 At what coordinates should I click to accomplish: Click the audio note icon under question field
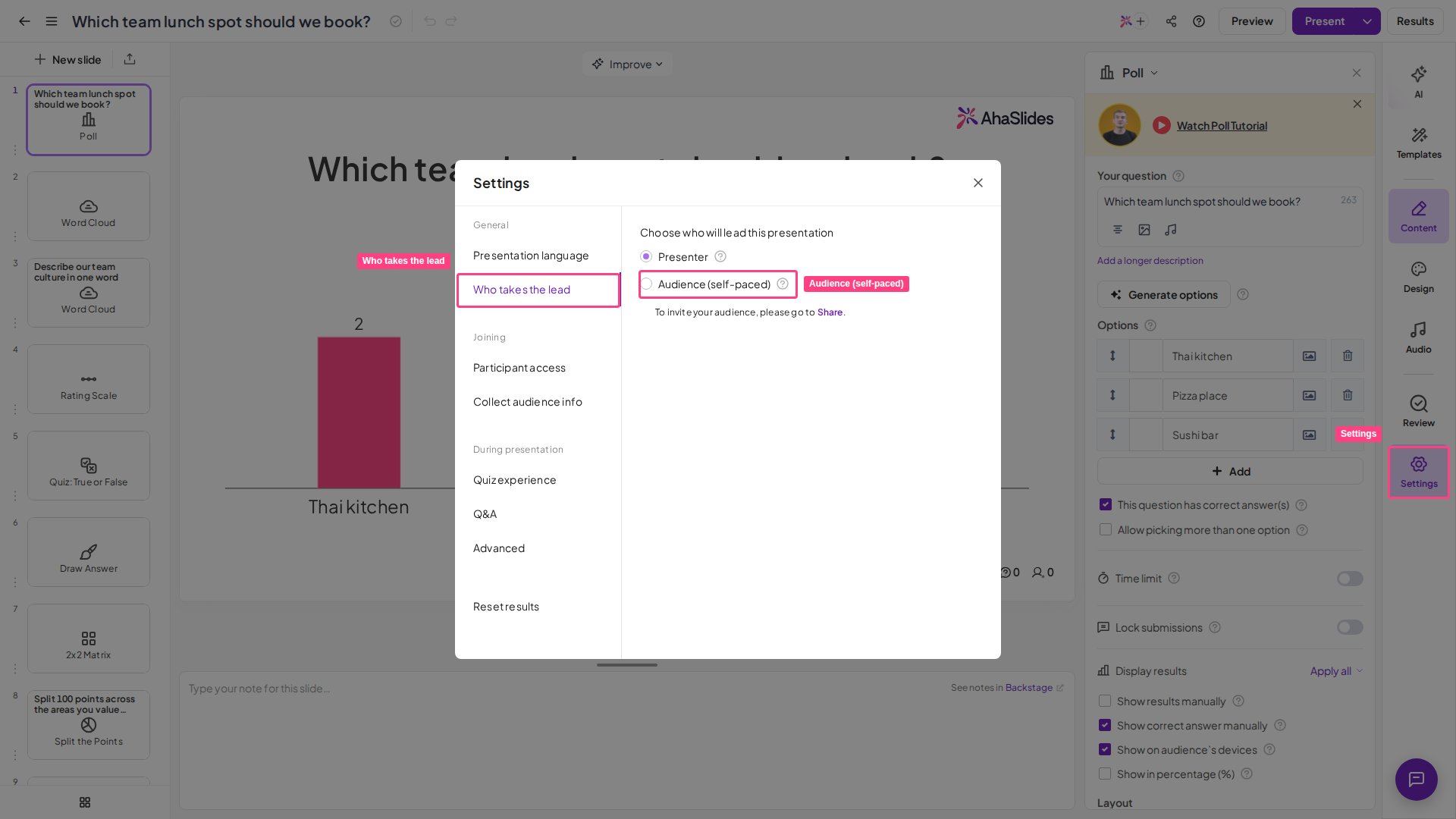pos(1171,230)
